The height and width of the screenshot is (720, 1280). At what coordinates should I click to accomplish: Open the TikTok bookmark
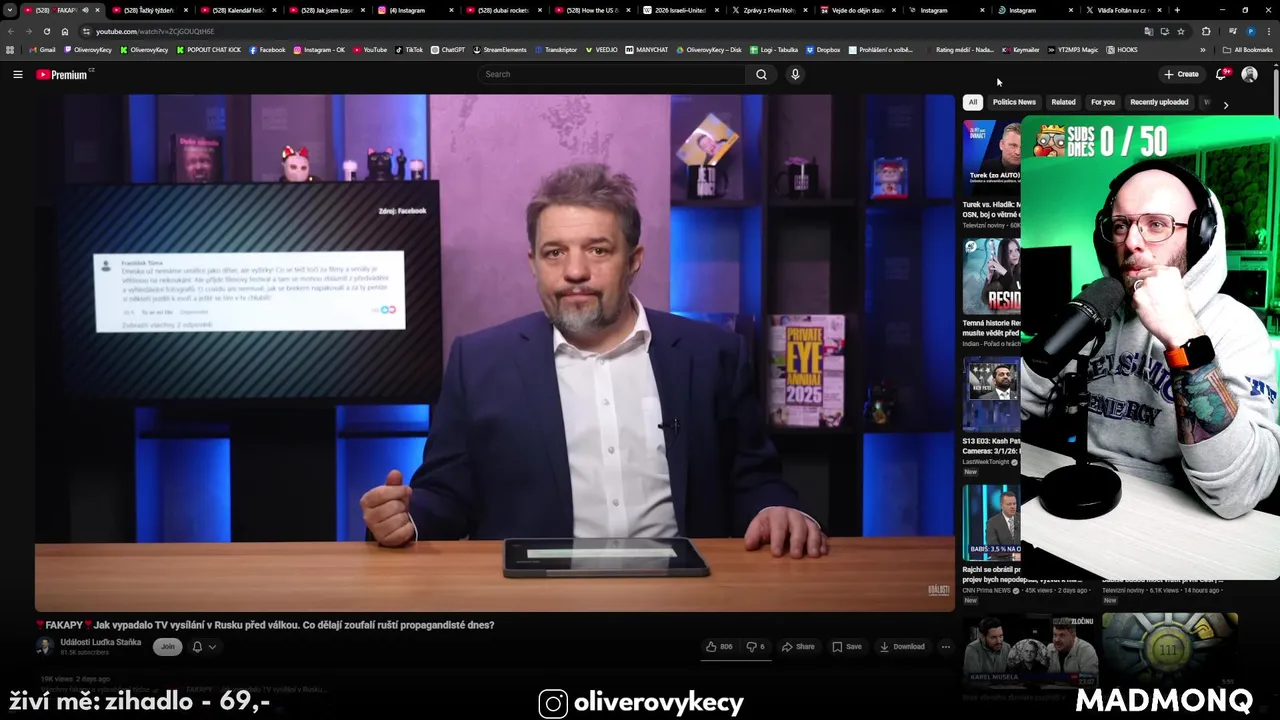tap(409, 50)
